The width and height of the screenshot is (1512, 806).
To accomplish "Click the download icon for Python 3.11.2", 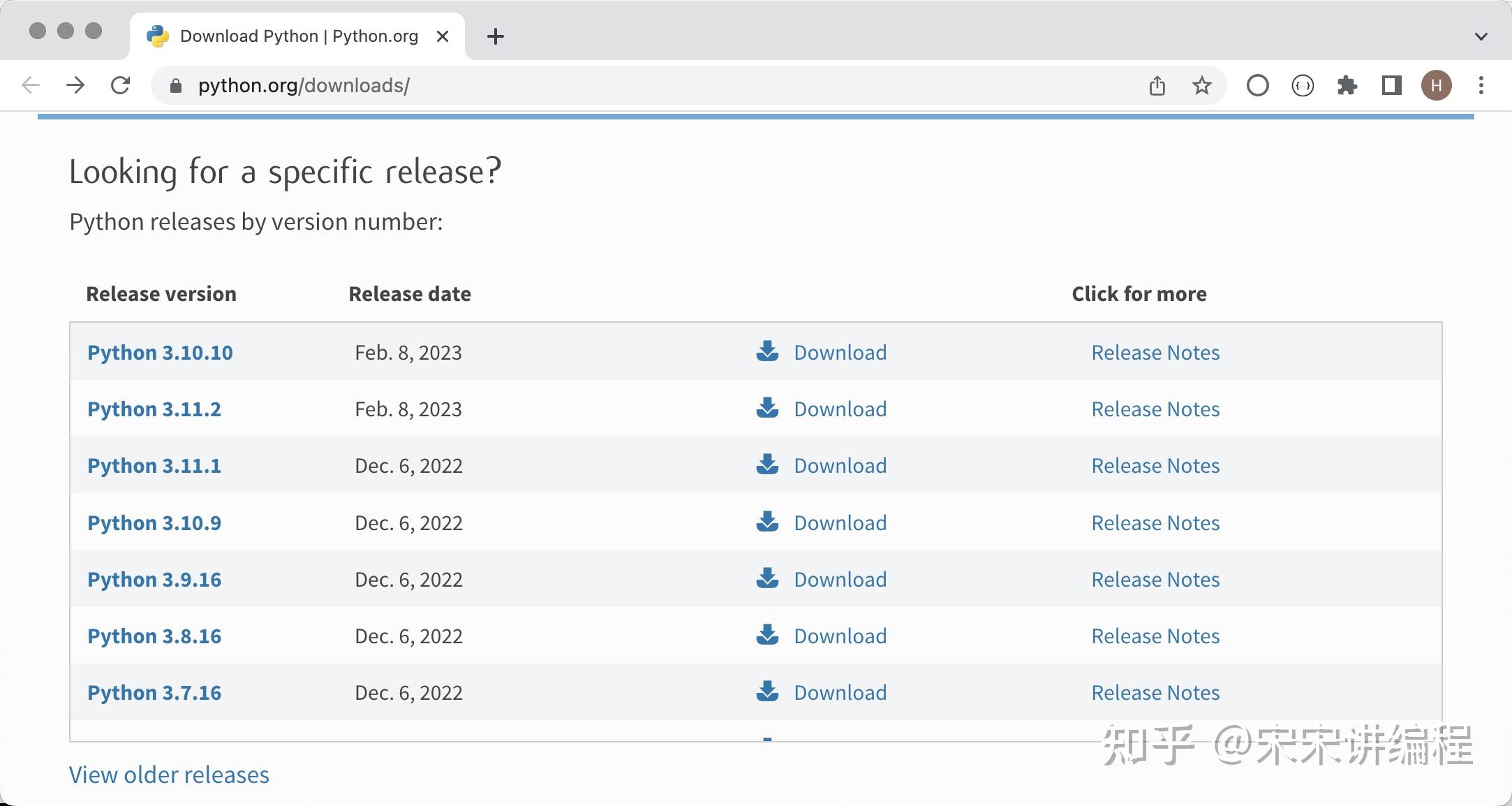I will coord(767,408).
